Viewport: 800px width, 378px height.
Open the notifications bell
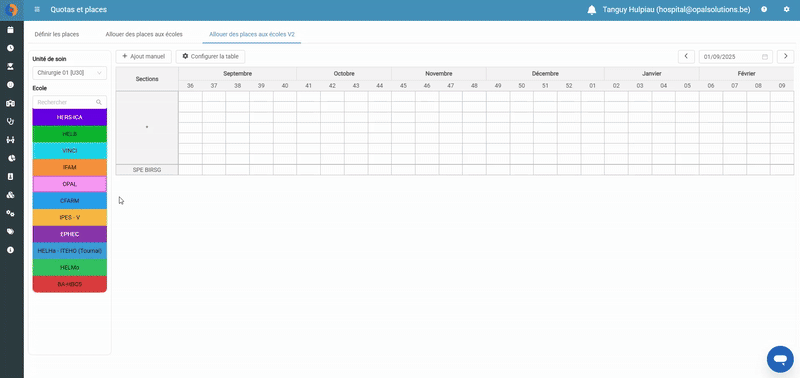pyautogui.click(x=592, y=10)
